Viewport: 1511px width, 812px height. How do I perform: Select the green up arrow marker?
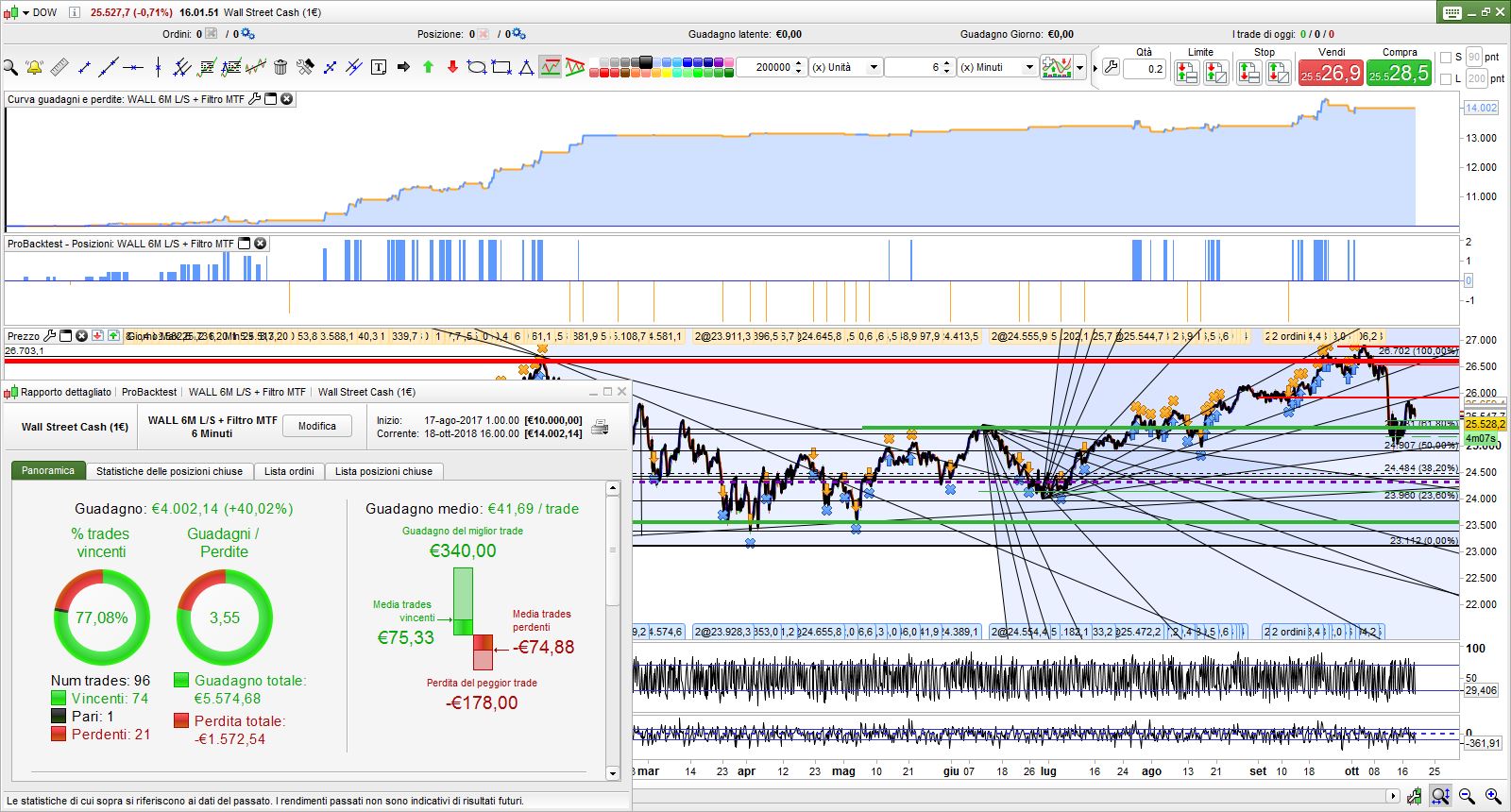pos(428,67)
